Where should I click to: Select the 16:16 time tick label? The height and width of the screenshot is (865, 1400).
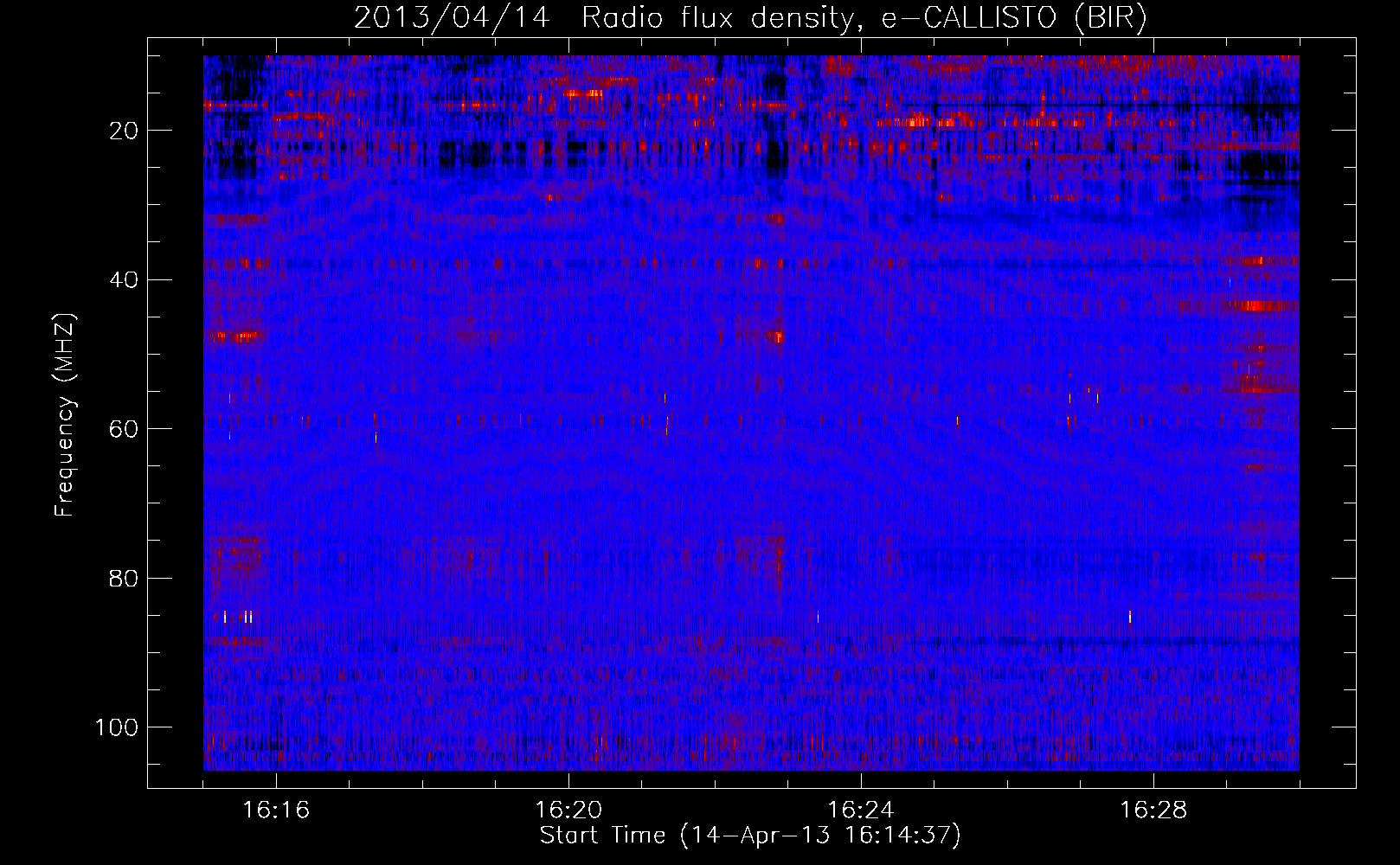click(276, 811)
